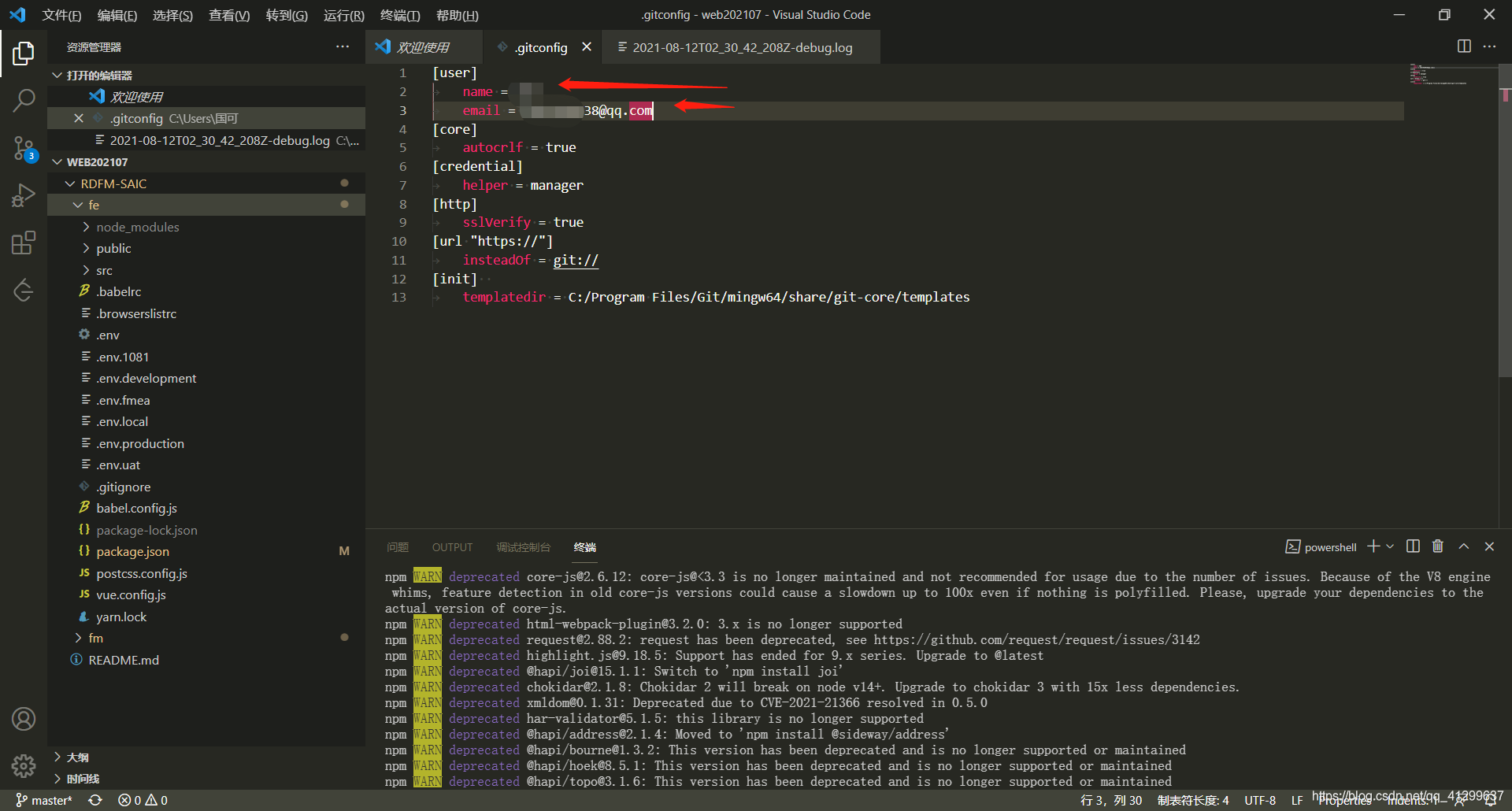Select the powershell terminal label

click(1321, 547)
